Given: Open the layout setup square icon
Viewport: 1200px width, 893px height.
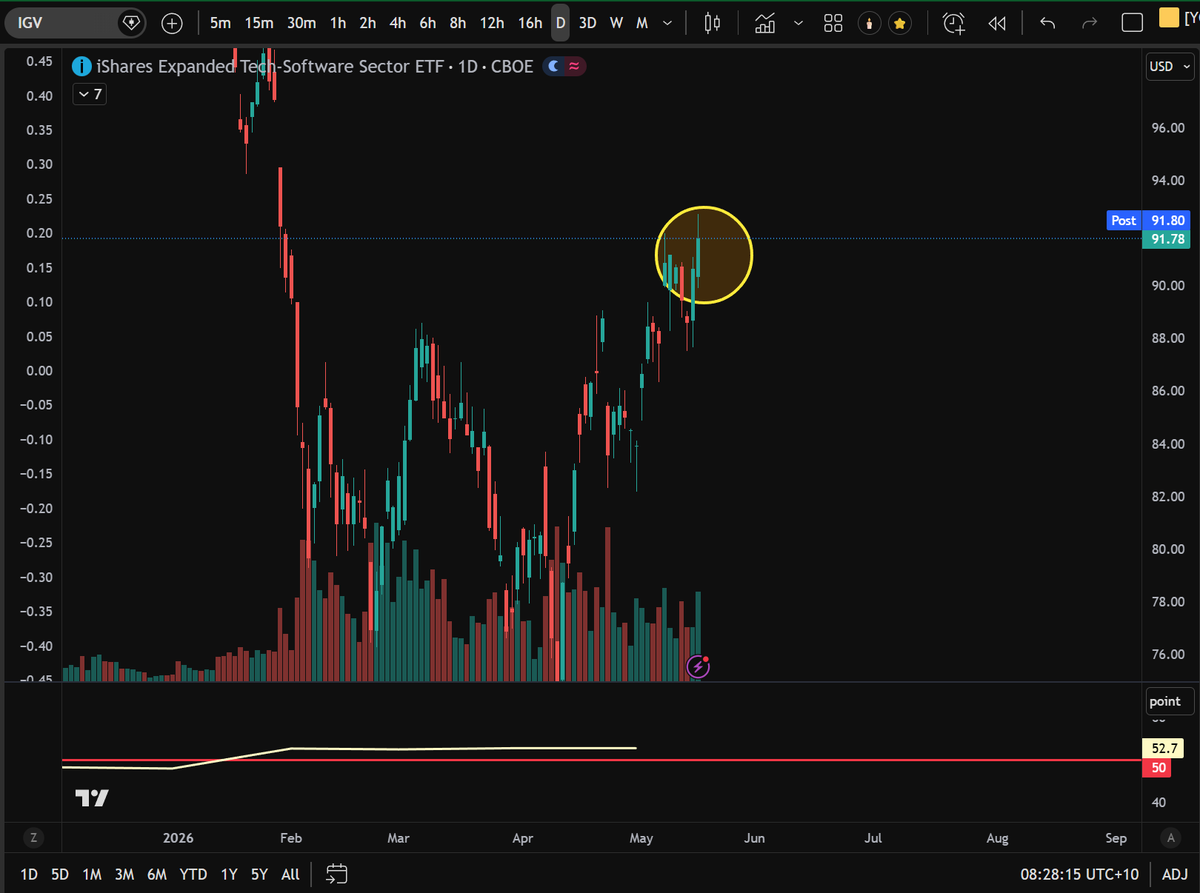Looking at the screenshot, I should (1132, 22).
